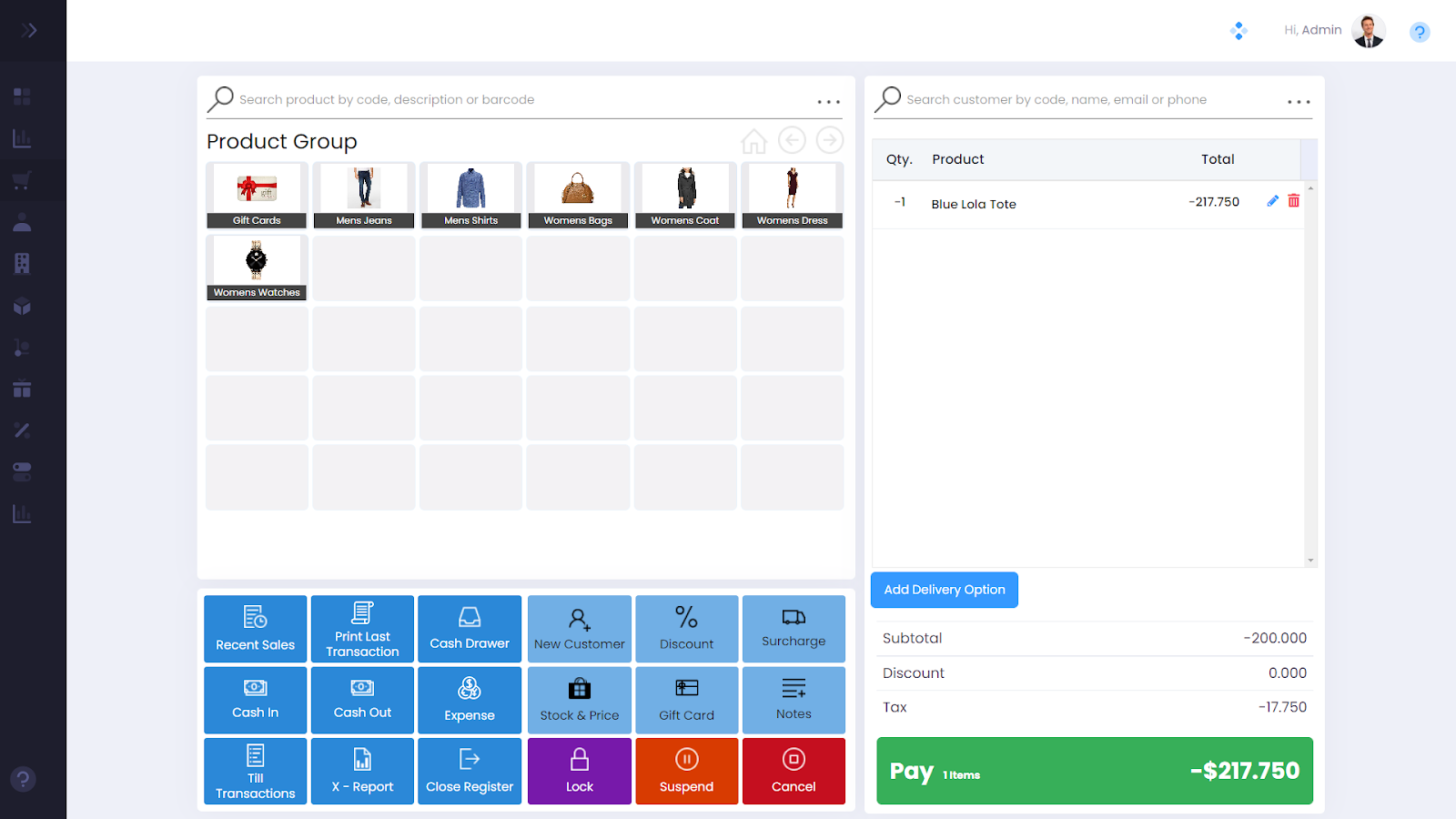This screenshot has width=1456, height=819.
Task: Go to product group home icon
Action: point(753,142)
